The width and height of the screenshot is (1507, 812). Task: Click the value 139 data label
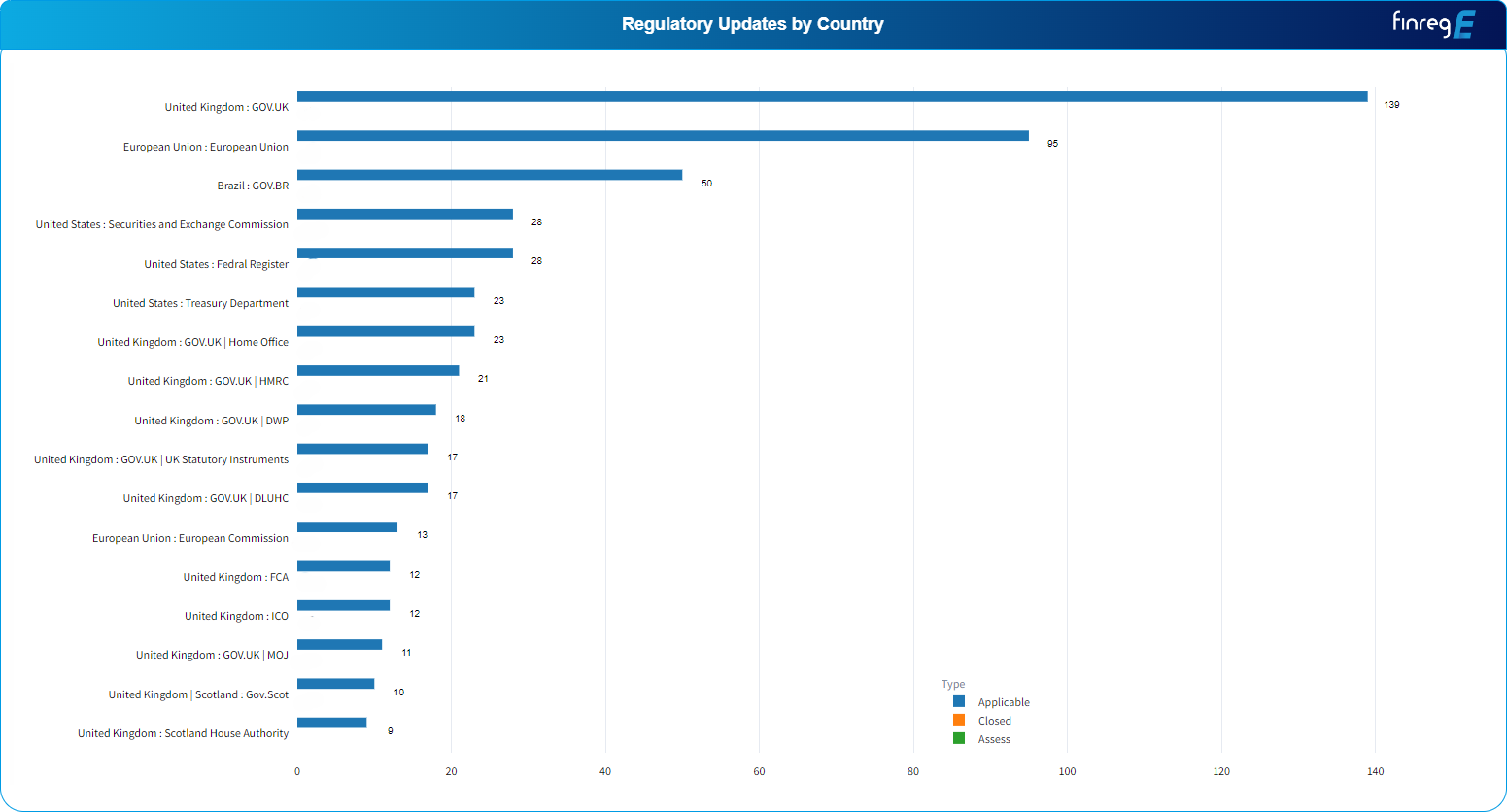point(1392,104)
